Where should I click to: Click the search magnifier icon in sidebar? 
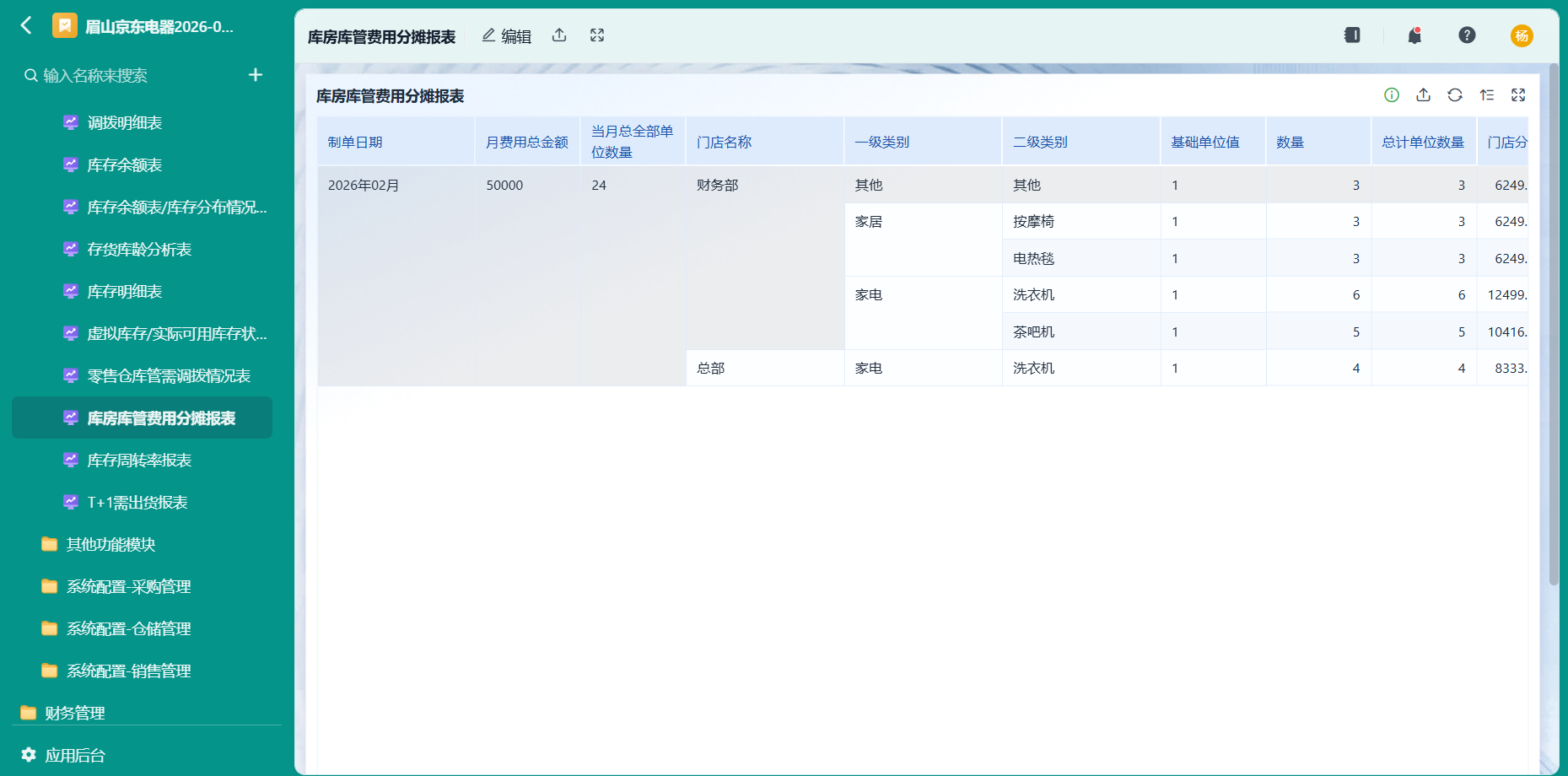click(x=30, y=76)
